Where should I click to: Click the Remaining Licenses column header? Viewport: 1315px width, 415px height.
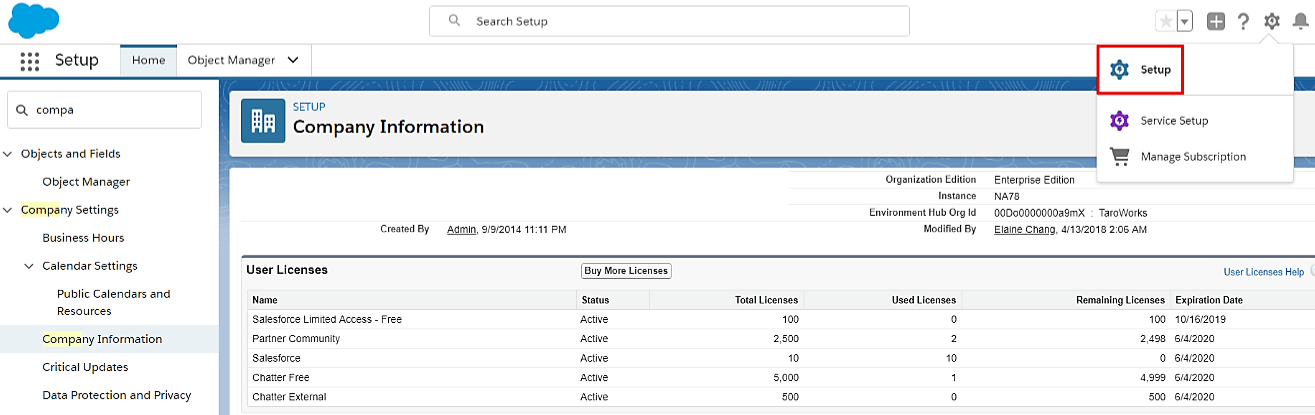pos(1120,300)
